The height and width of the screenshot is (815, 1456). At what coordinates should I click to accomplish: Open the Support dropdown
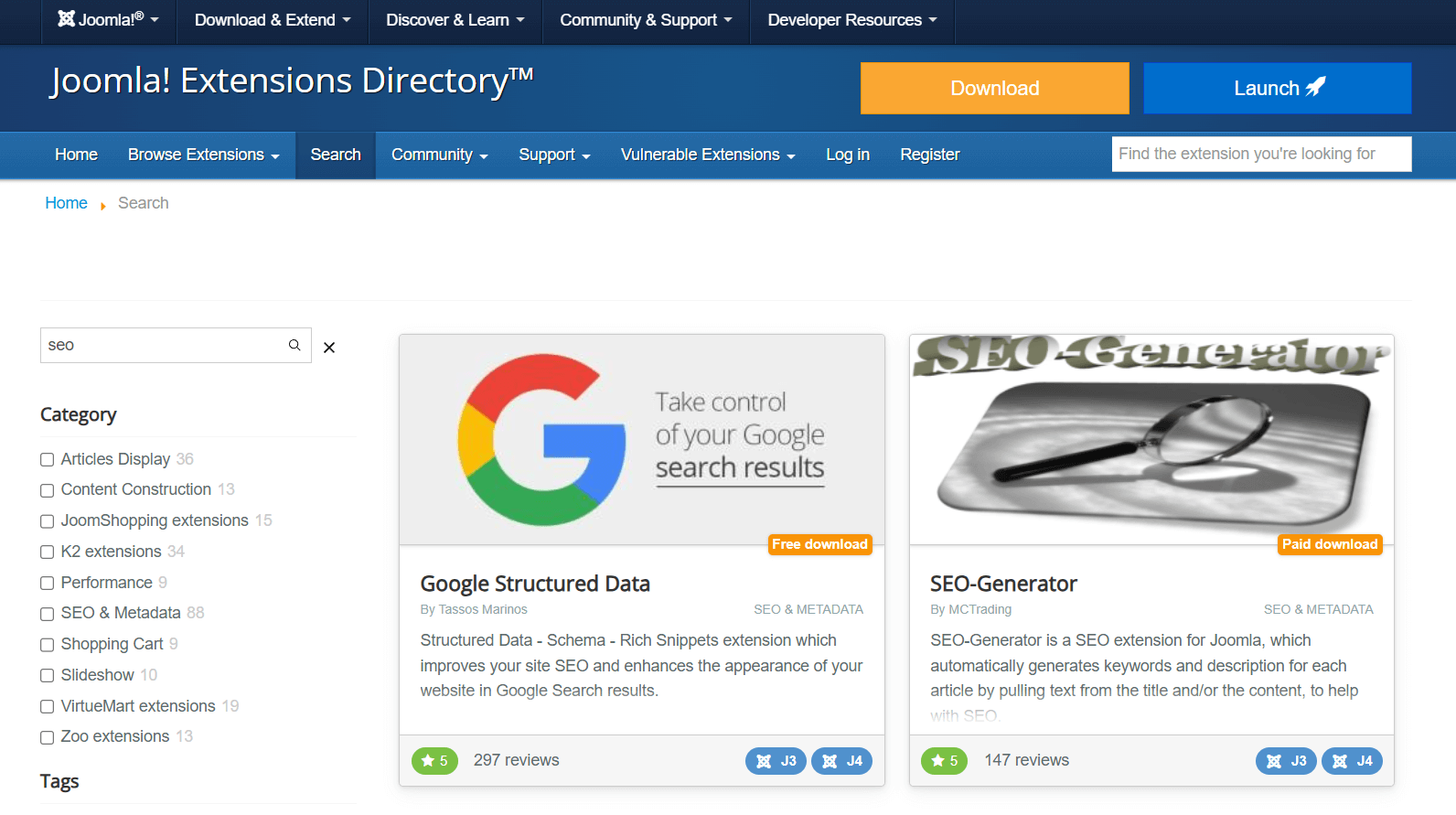point(554,155)
